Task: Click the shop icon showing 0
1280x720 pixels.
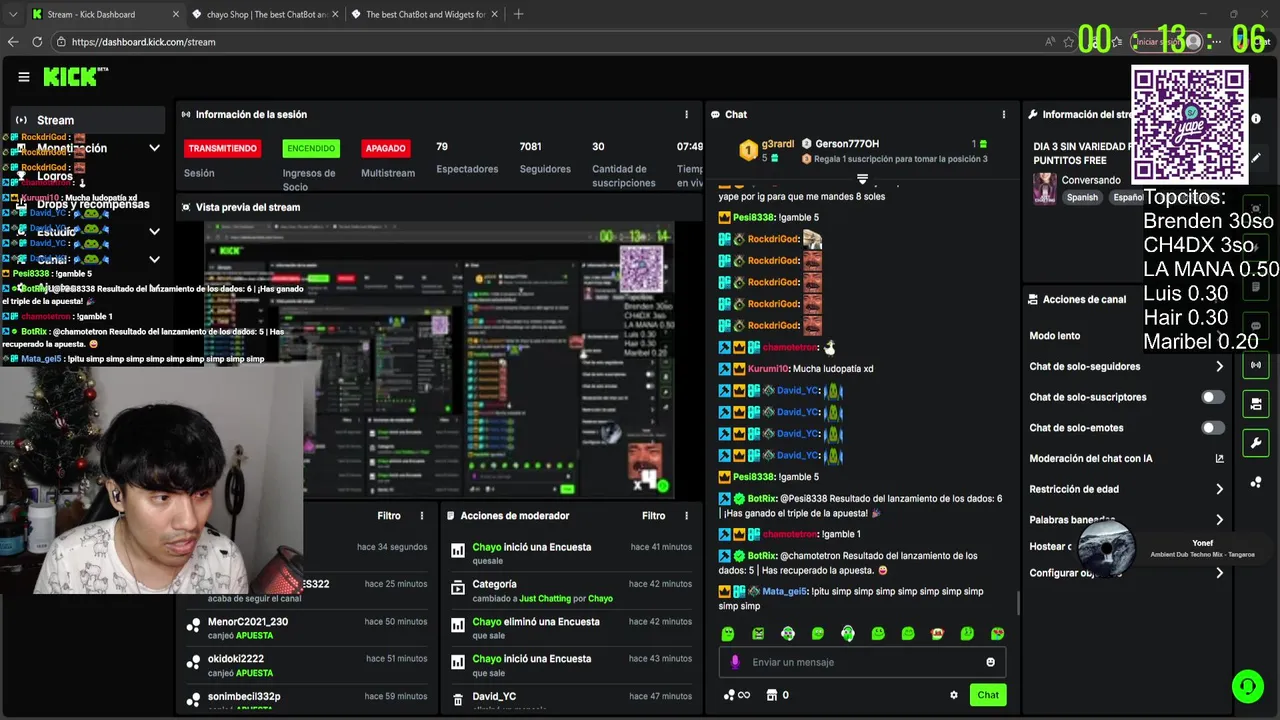Action: point(772,695)
